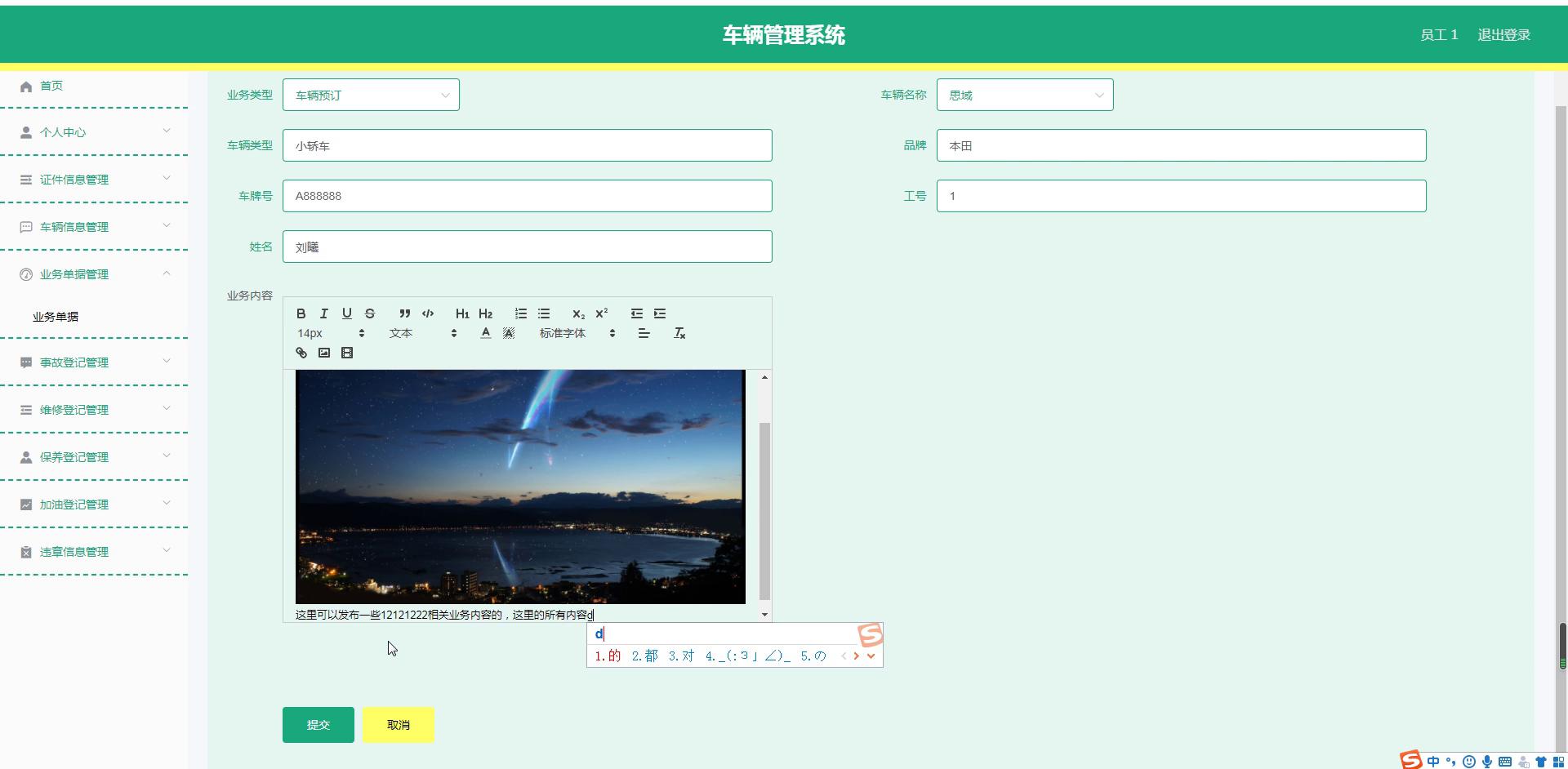This screenshot has width=1568, height=769.
Task: Choose IME candidate 2 都
Action: (x=645, y=656)
